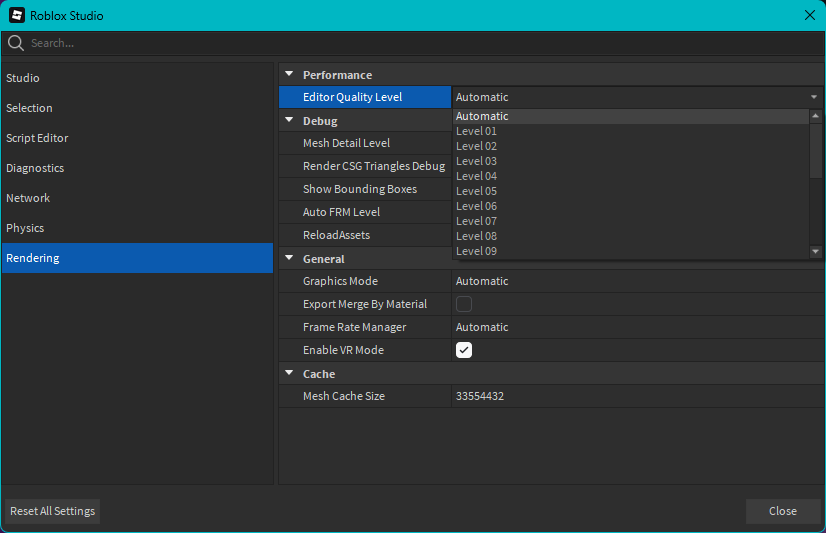Choose Level 07 from the quality list
This screenshot has height=533, width=826.
click(631, 221)
